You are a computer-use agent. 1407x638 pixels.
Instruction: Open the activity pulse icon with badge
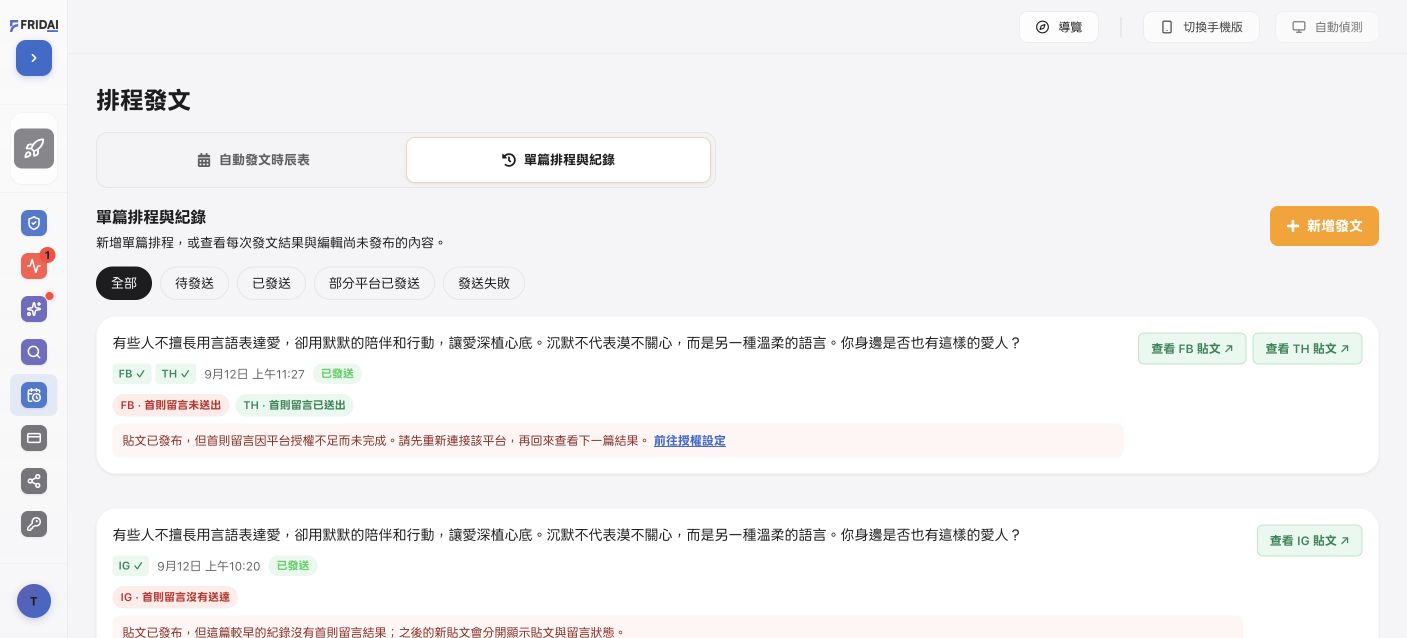tap(34, 266)
